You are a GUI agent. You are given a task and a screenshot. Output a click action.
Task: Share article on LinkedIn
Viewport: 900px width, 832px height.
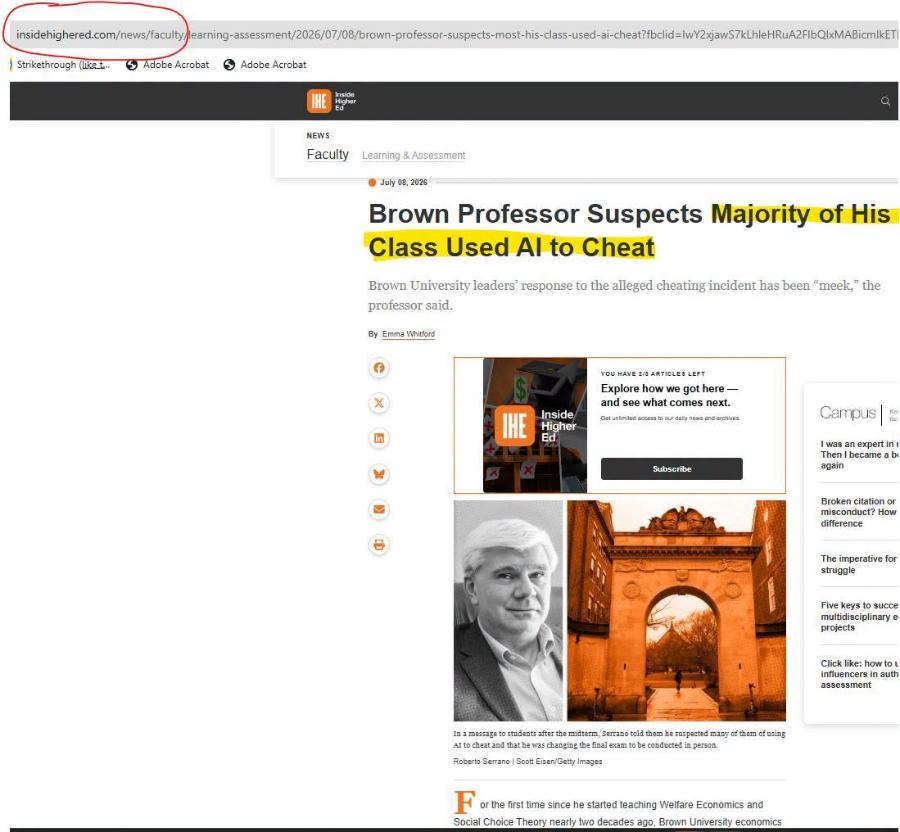tap(379, 438)
